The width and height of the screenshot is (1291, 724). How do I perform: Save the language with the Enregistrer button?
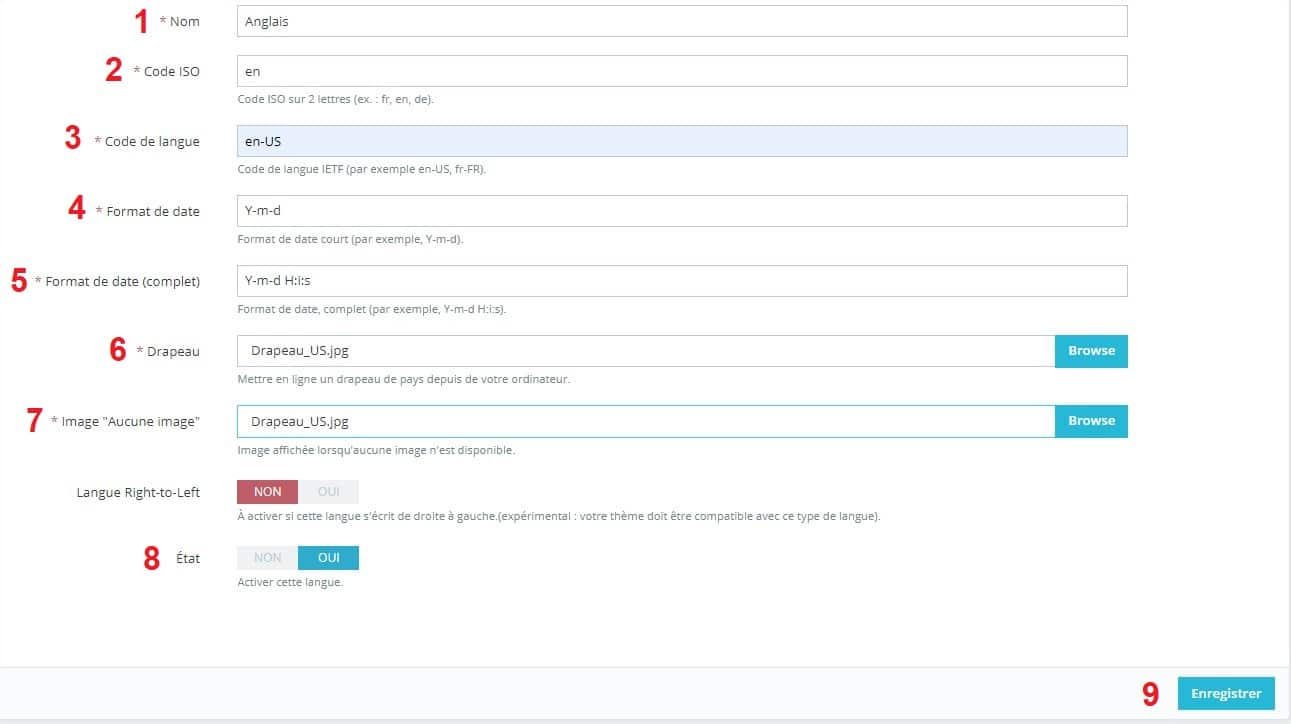click(x=1226, y=693)
